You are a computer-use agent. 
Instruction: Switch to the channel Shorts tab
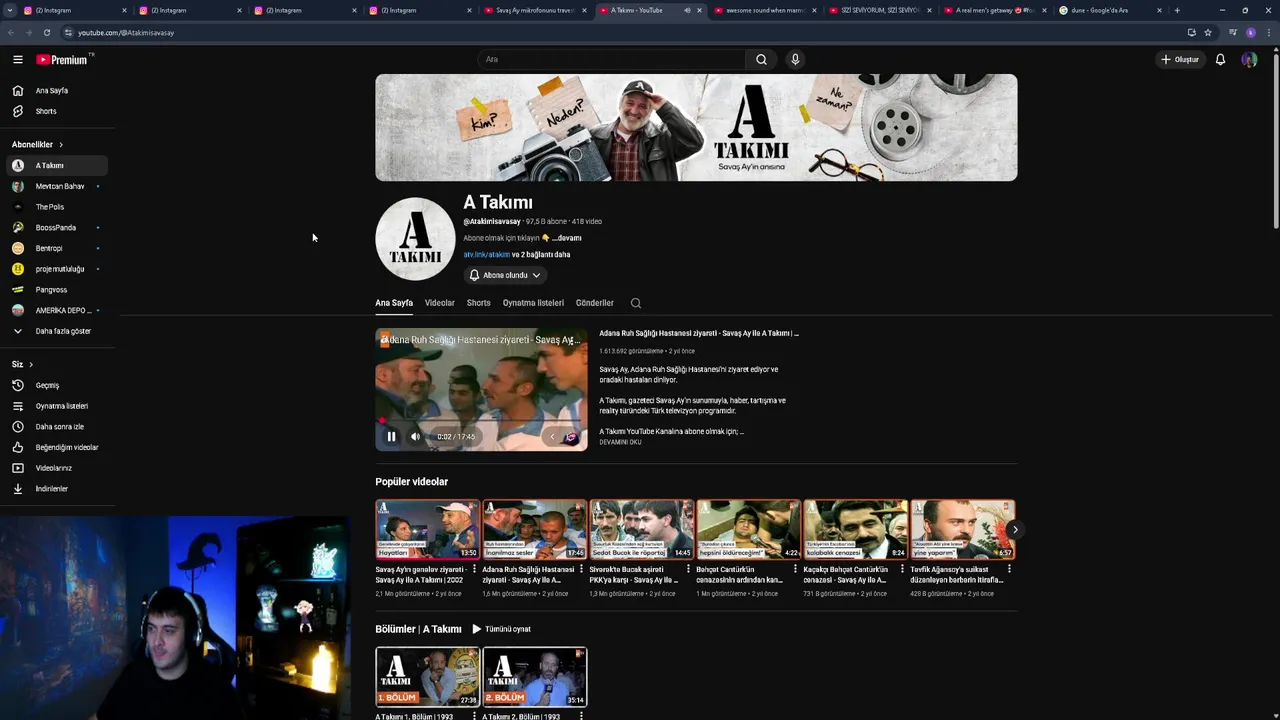click(478, 303)
